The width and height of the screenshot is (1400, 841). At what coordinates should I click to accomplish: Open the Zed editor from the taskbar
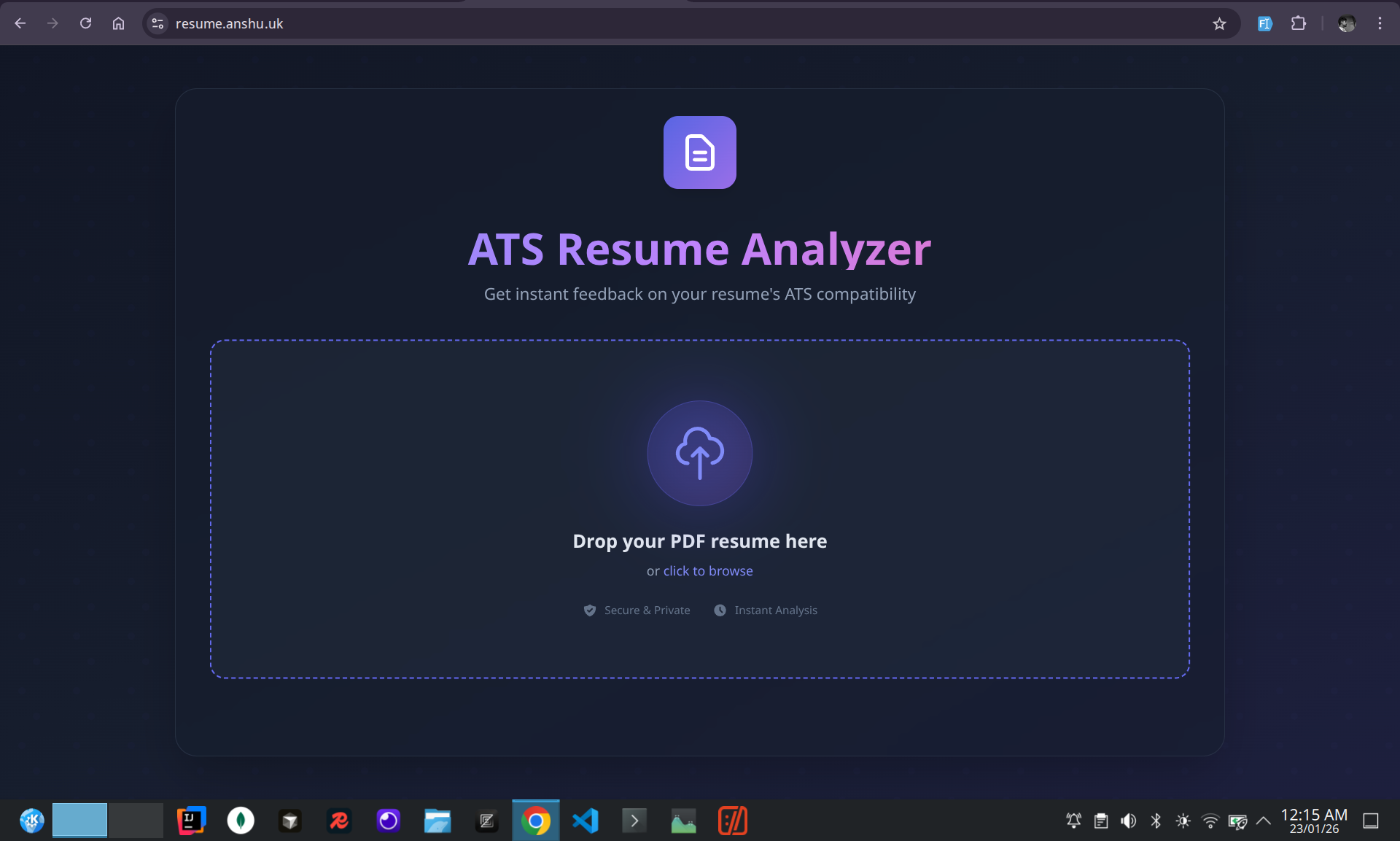(x=486, y=820)
